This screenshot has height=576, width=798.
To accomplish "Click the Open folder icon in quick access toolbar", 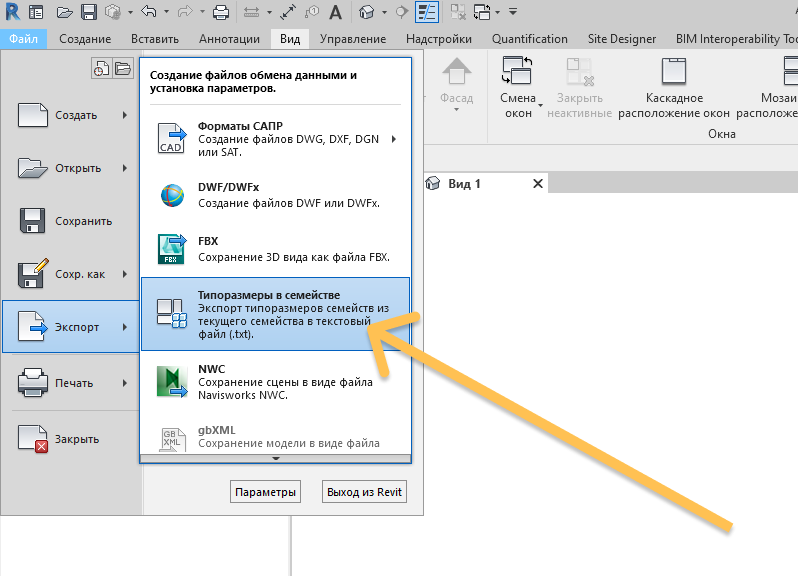I will click(x=65, y=12).
